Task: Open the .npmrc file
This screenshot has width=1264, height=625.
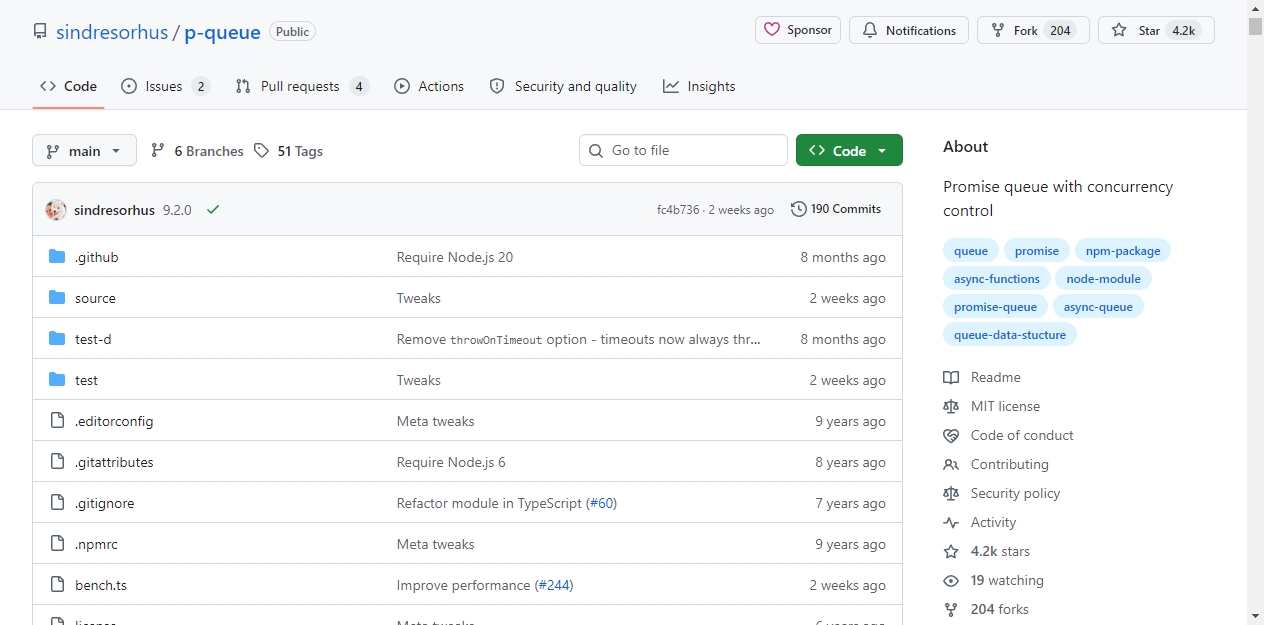Action: [x=96, y=544]
